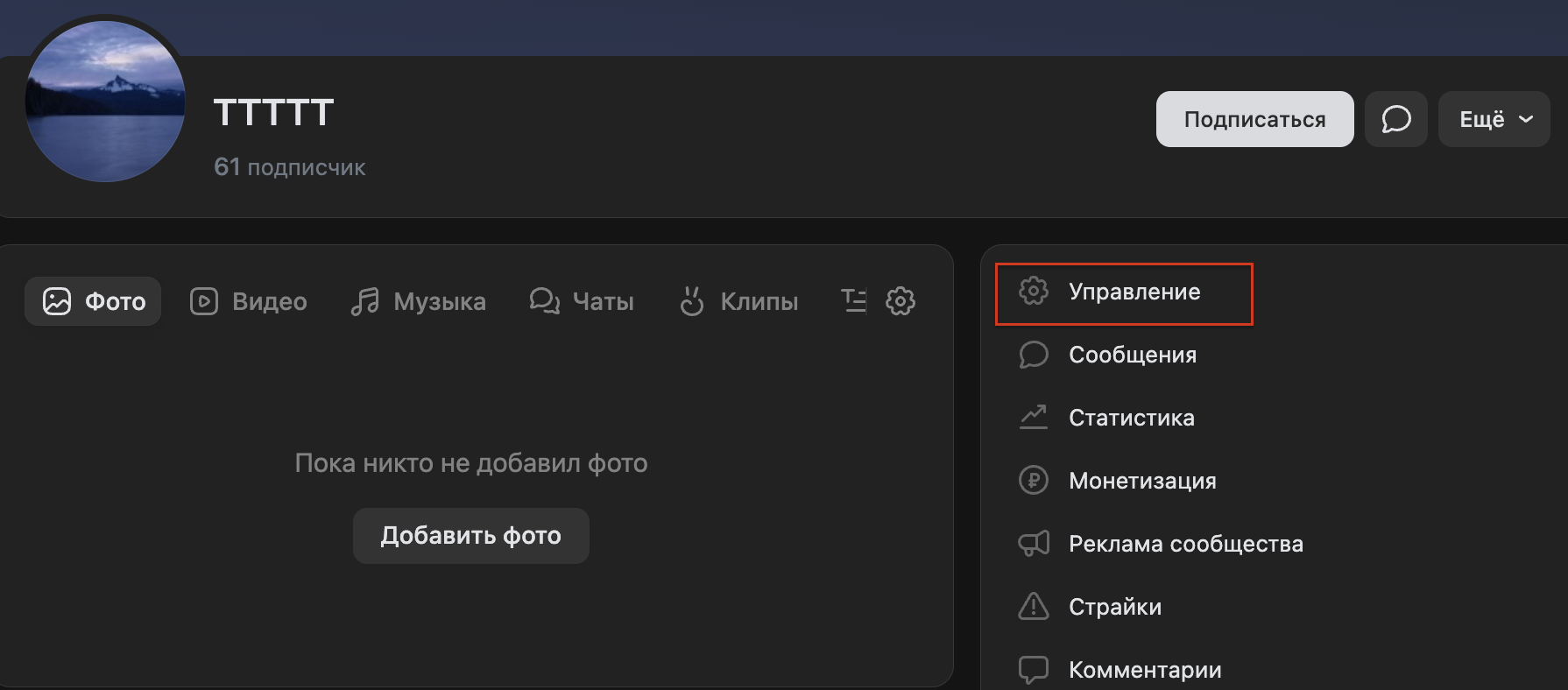
Task: Open the 61 подписчик subscribers link
Action: point(289,167)
